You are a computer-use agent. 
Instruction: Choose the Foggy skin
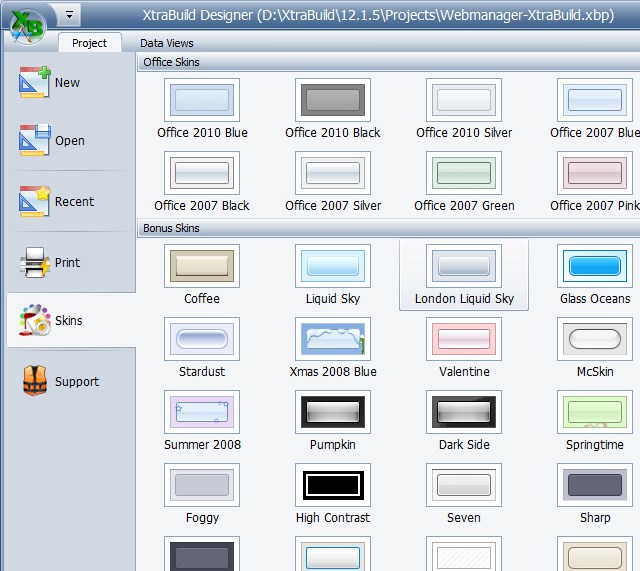pyautogui.click(x=202, y=494)
